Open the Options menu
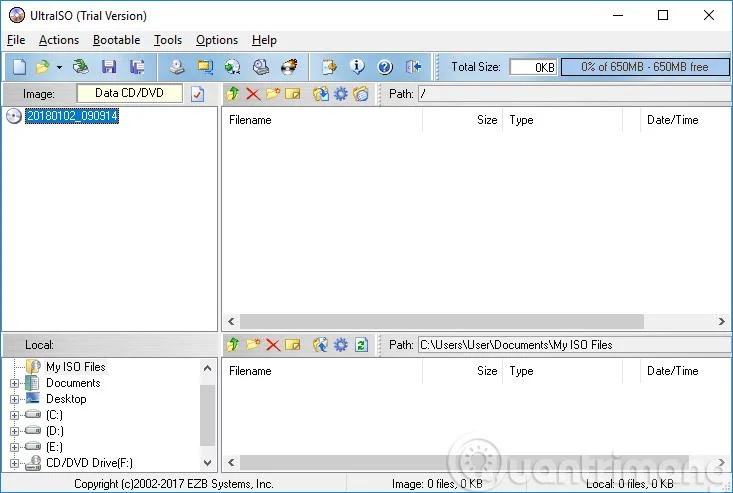 [x=217, y=40]
